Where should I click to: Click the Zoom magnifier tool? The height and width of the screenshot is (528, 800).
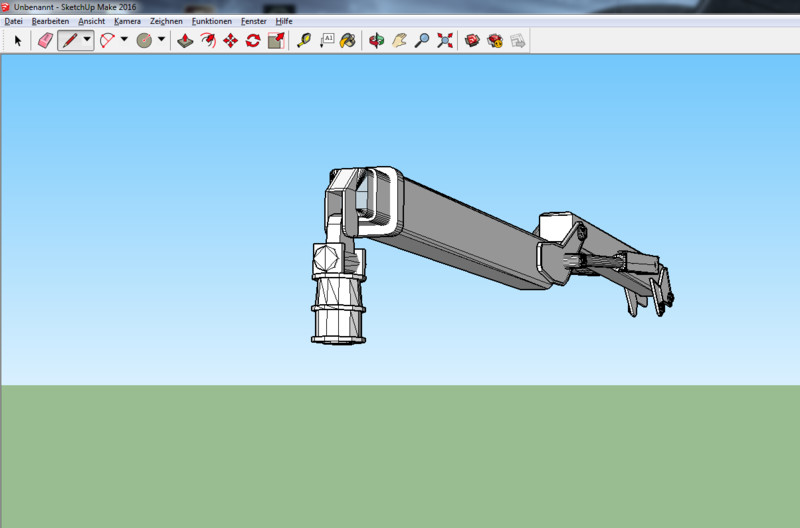coord(422,41)
